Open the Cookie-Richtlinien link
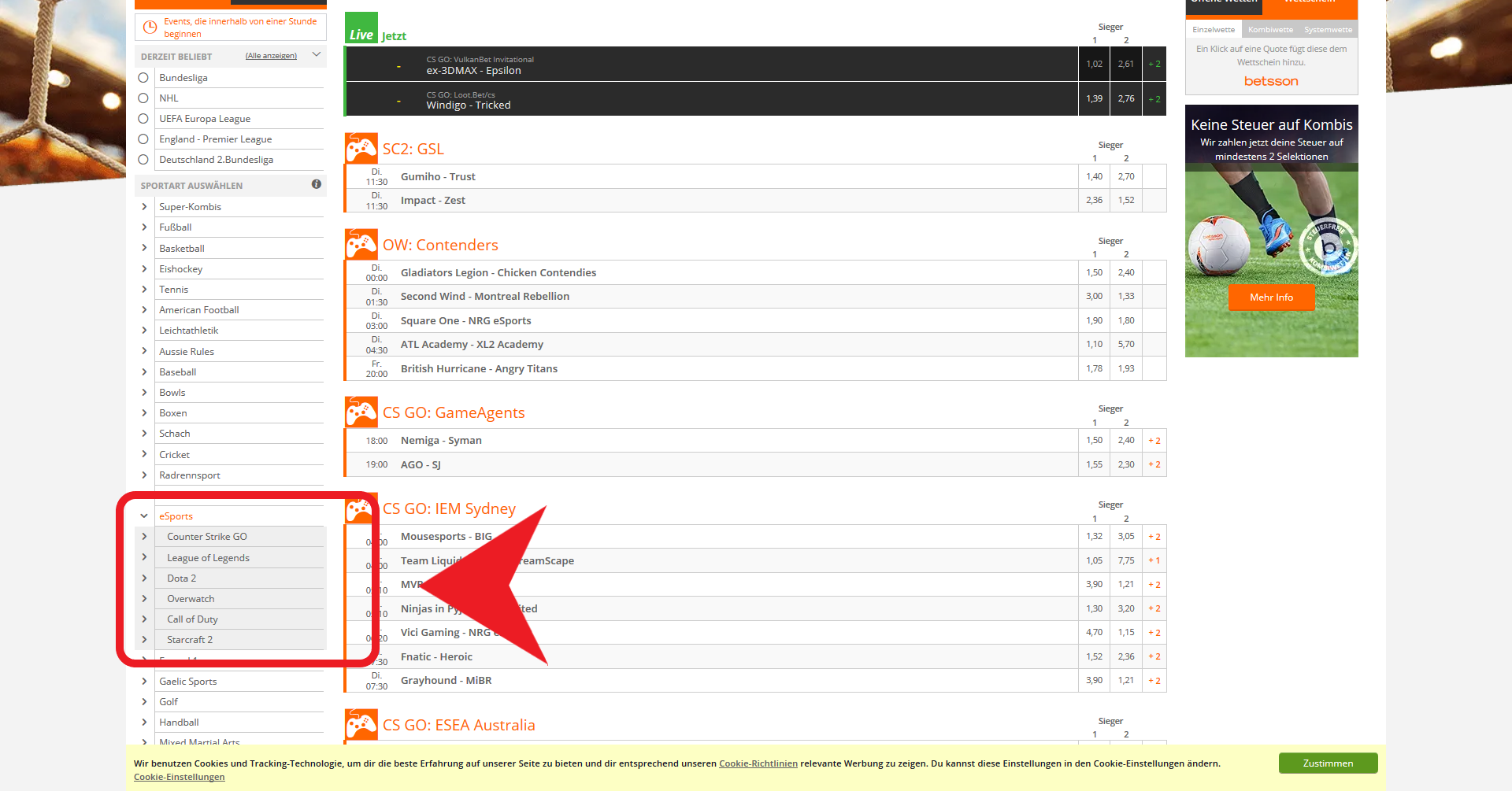Viewport: 1512px width, 791px height. point(758,763)
